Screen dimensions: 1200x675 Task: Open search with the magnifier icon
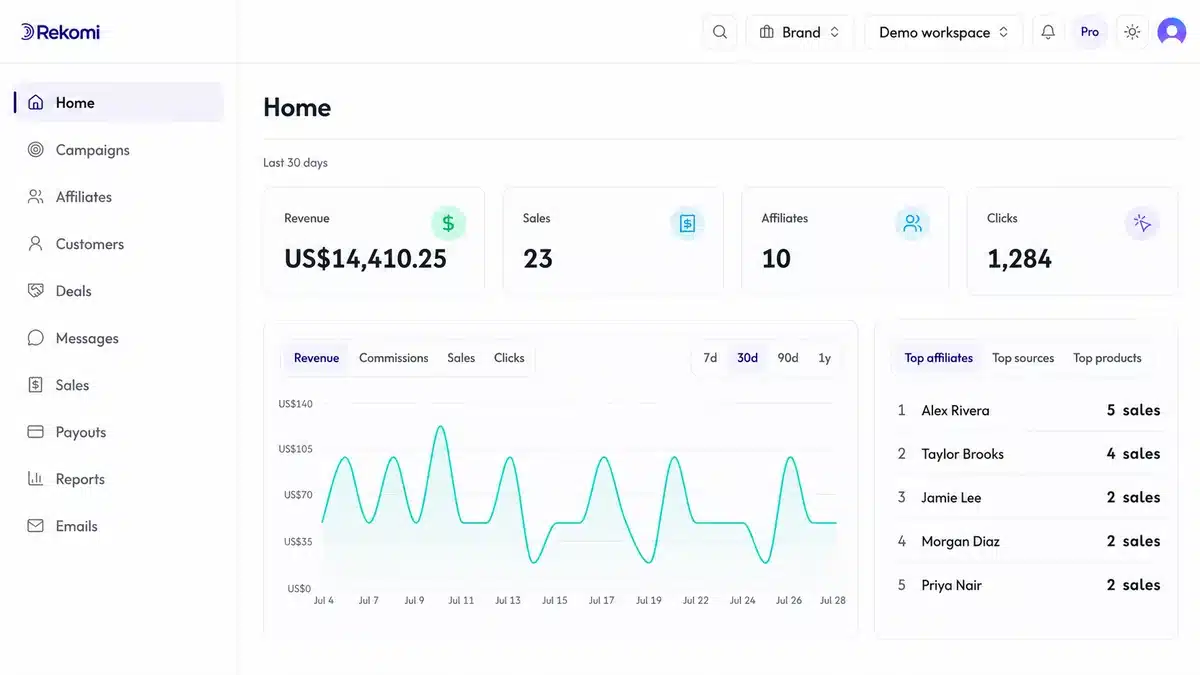click(720, 32)
